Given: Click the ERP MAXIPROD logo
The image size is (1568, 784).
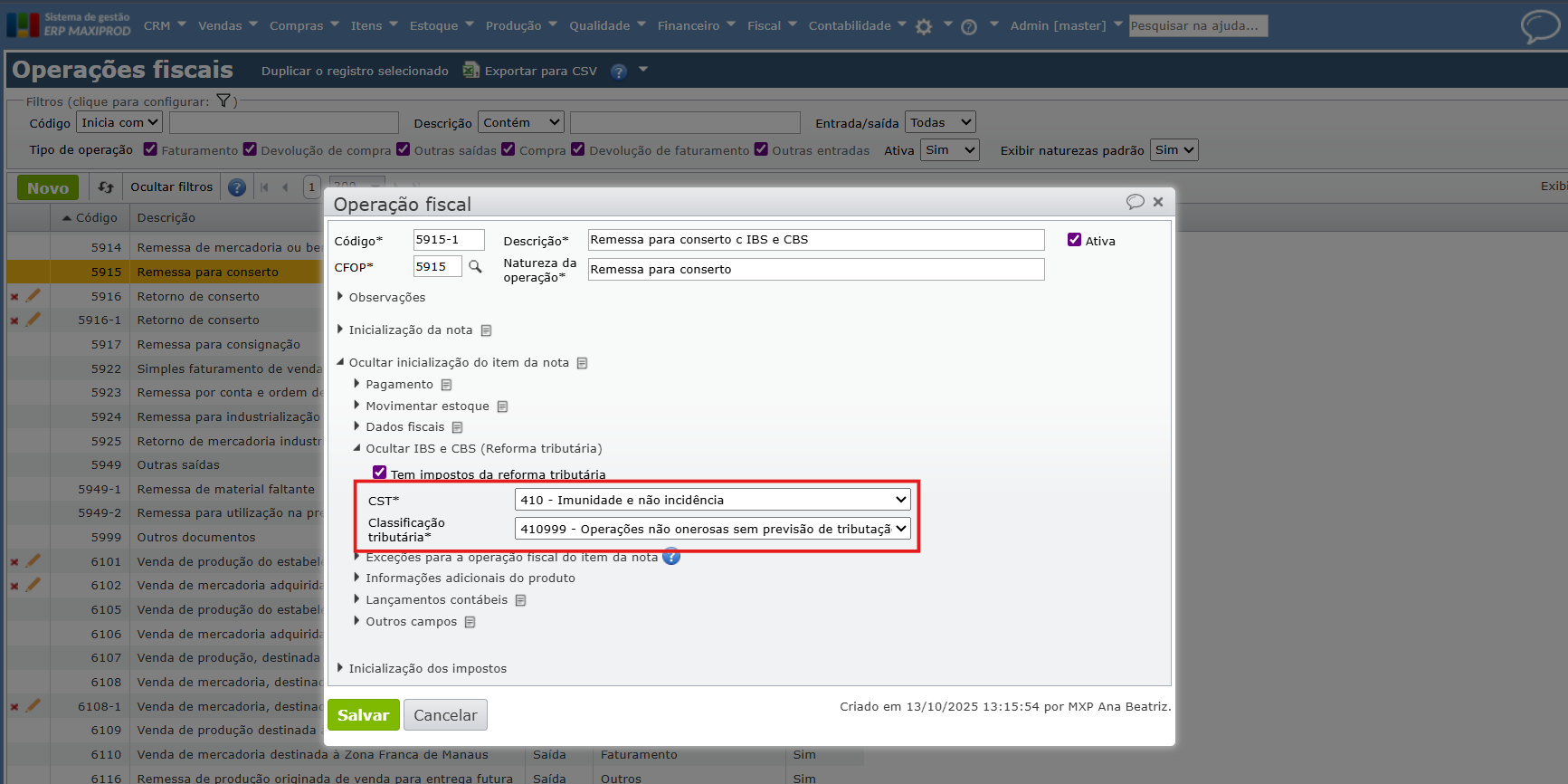Looking at the screenshot, I should [x=69, y=24].
